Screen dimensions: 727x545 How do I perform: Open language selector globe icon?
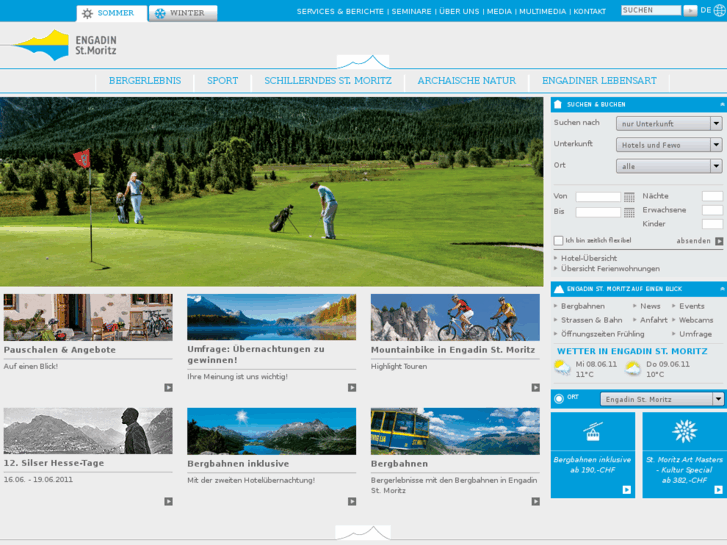coord(720,10)
